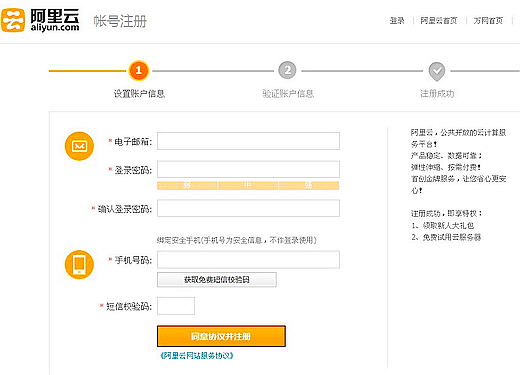Screen dimensions: 520x375
Task: Open 《阿里云网站服务协议》 link
Action: [x=197, y=356]
